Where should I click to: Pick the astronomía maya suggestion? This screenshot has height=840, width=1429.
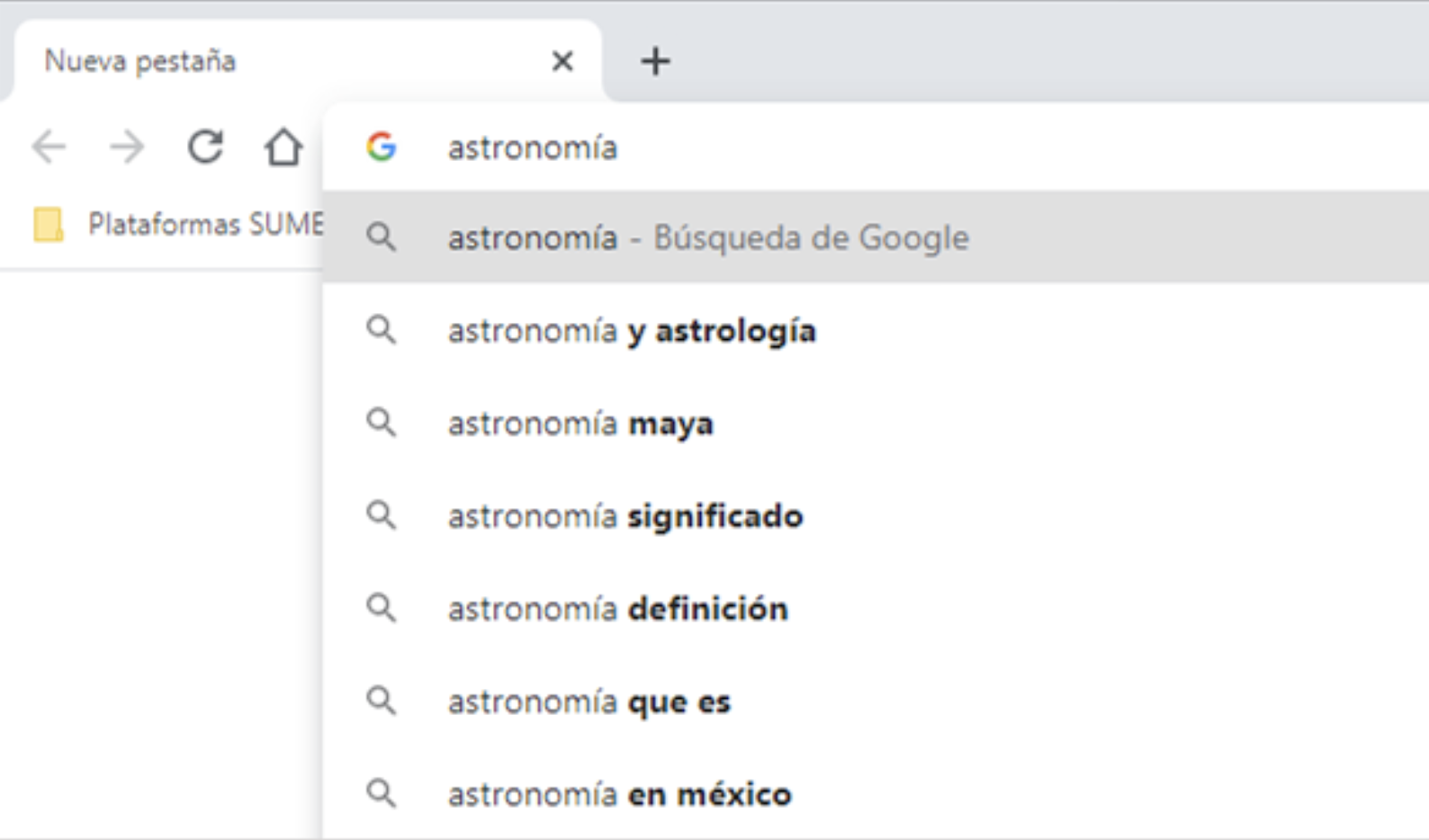click(876, 423)
